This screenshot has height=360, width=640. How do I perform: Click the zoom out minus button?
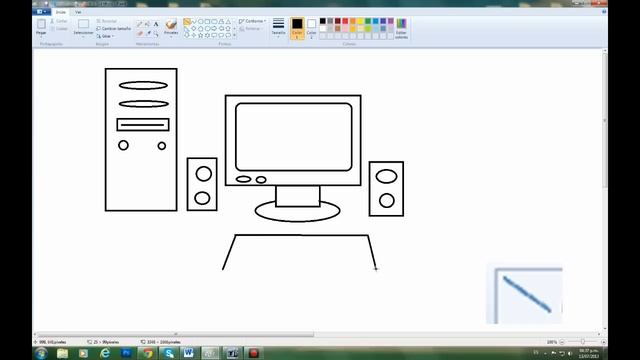562,342
